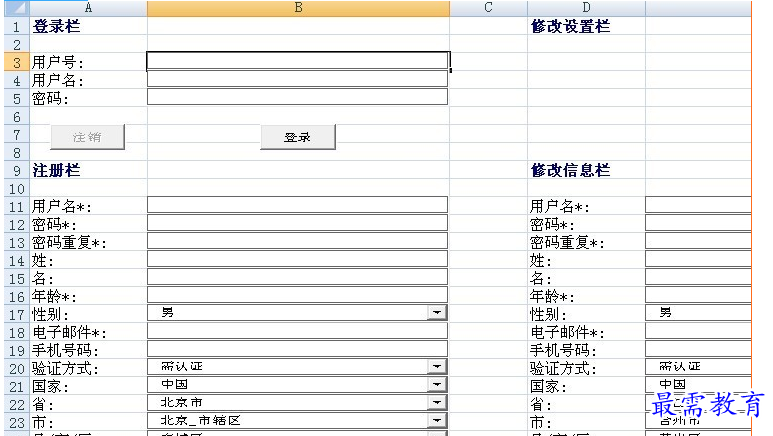Click 密码重复* input field in 注册栏
This screenshot has width=773, height=436.
(297, 241)
